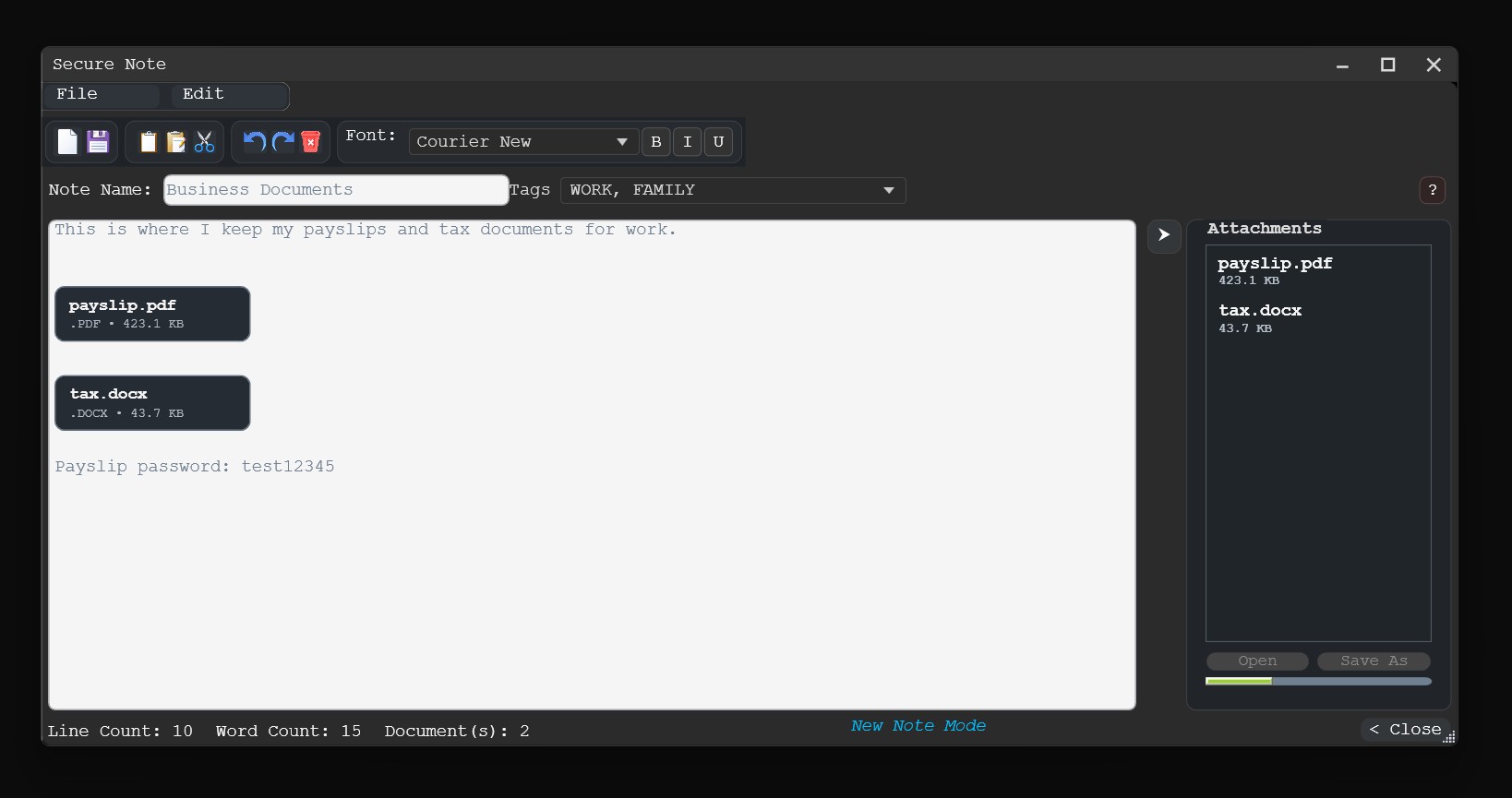Screen dimensions: 1512x798
Task: Toggle Bold formatting
Action: pyautogui.click(x=656, y=142)
